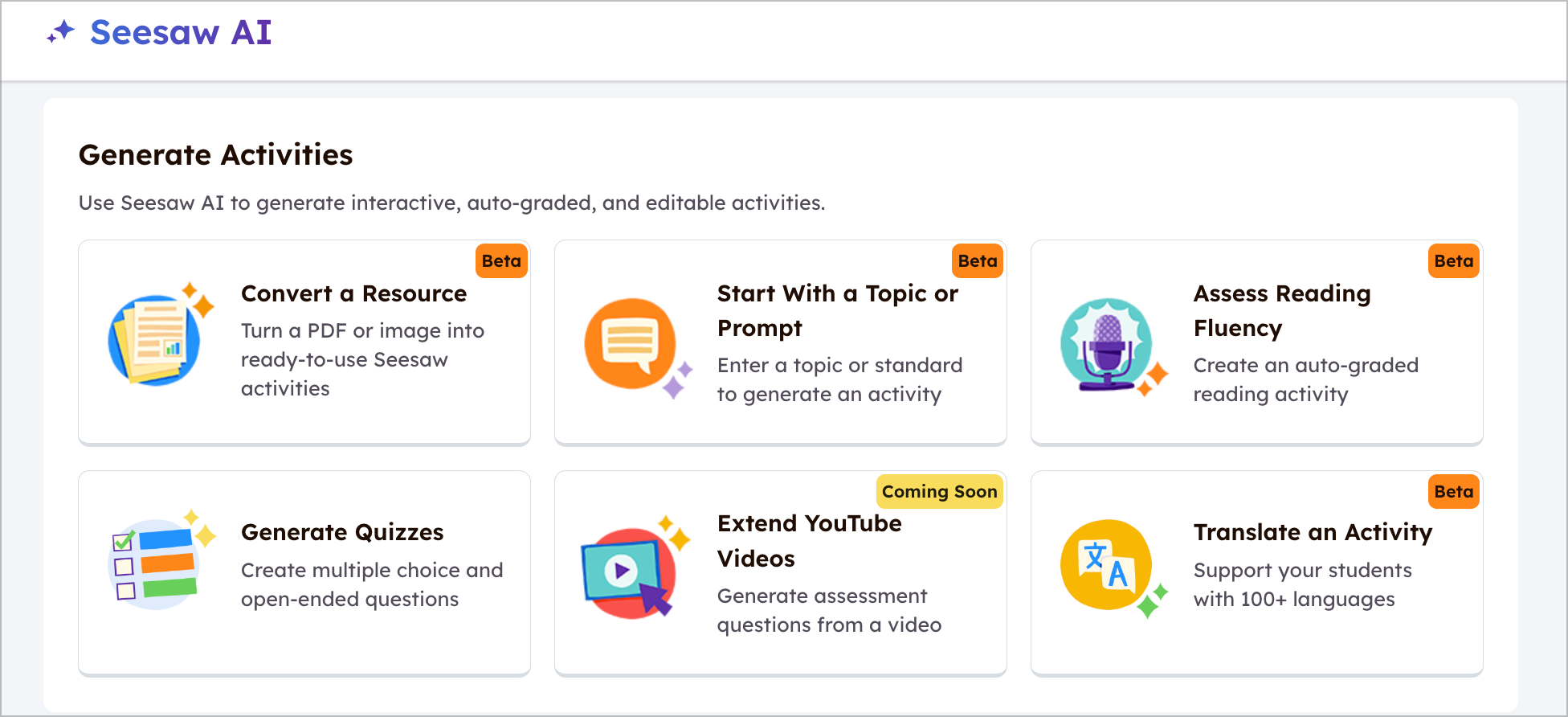
Task: Open the Convert a Resource card title
Action: 353,293
